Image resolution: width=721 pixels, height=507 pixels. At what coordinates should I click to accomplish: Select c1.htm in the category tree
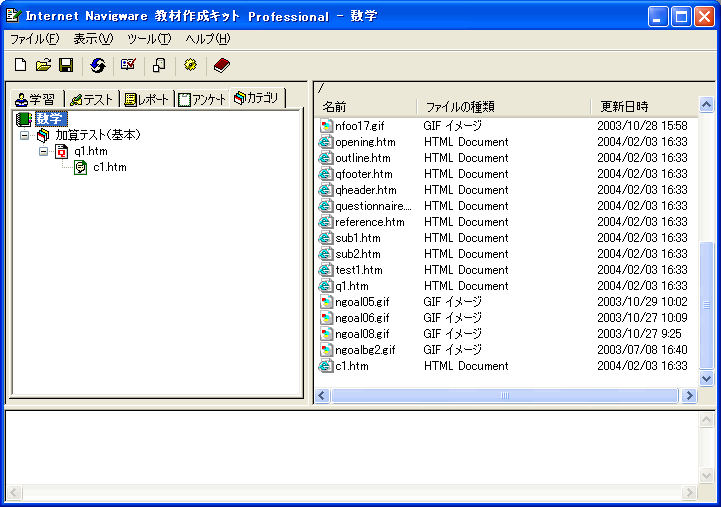[x=110, y=167]
